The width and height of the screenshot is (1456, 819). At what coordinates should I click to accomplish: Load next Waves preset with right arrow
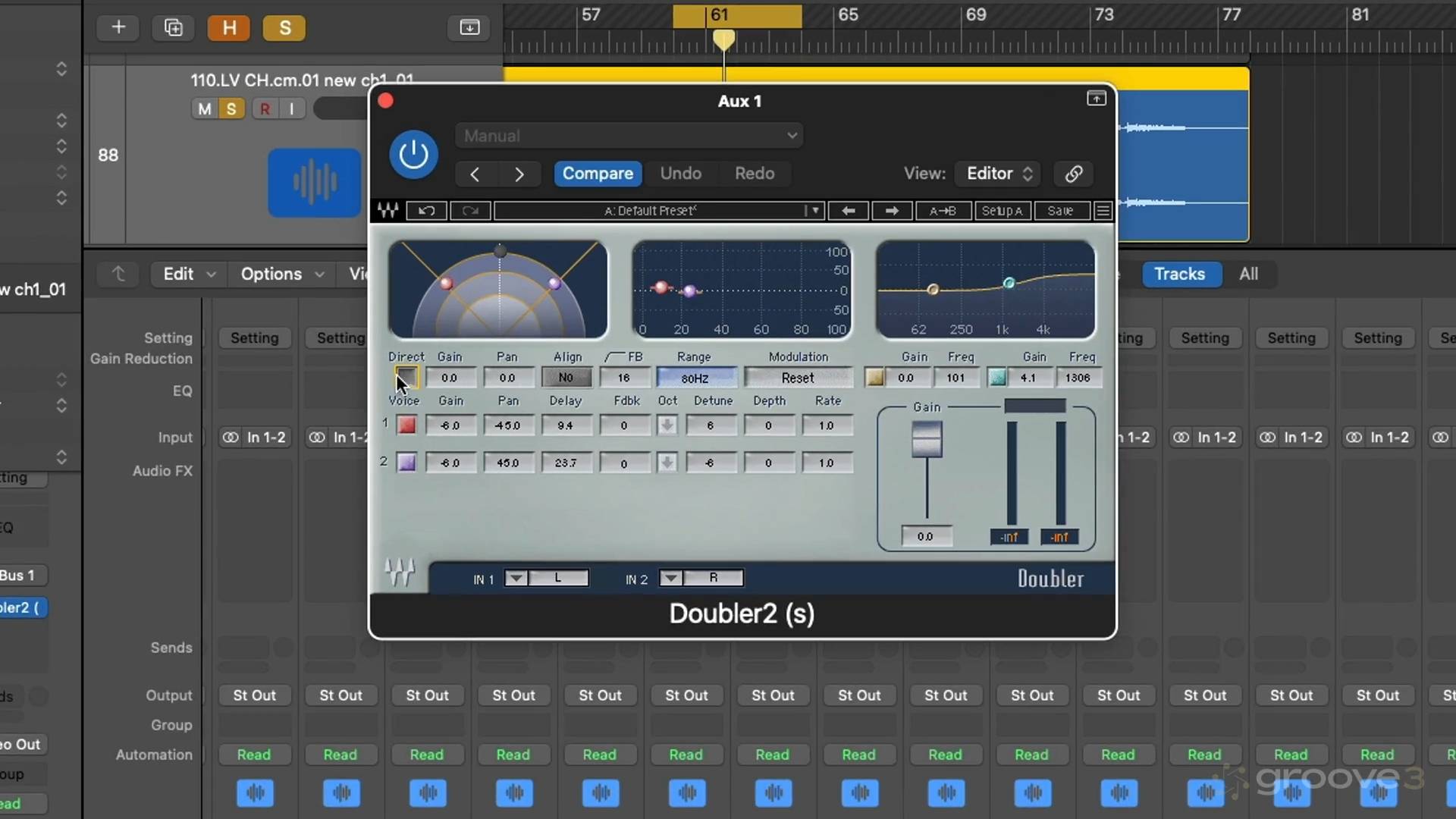click(x=892, y=211)
